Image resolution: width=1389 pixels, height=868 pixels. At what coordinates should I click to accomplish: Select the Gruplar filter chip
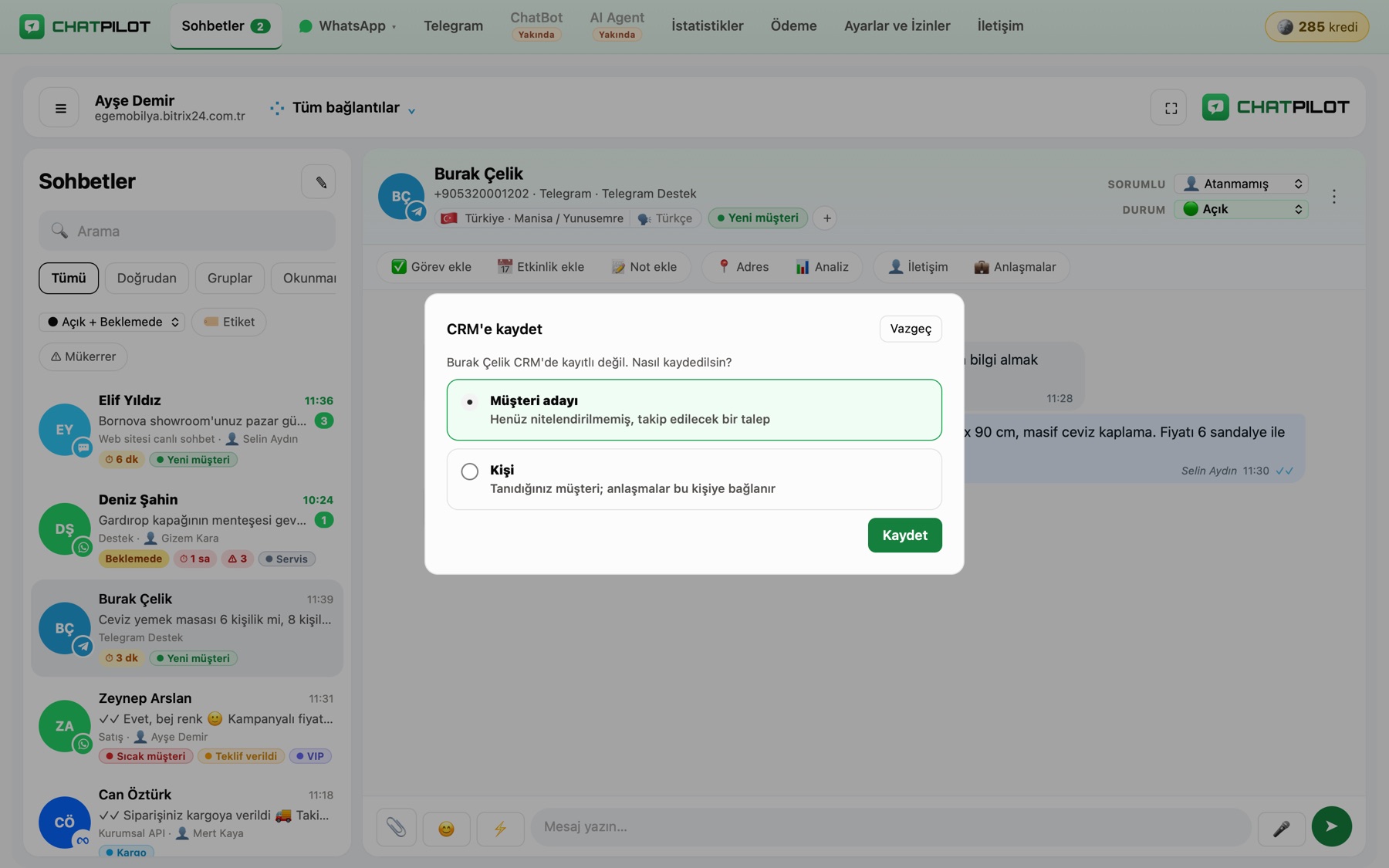tap(229, 279)
